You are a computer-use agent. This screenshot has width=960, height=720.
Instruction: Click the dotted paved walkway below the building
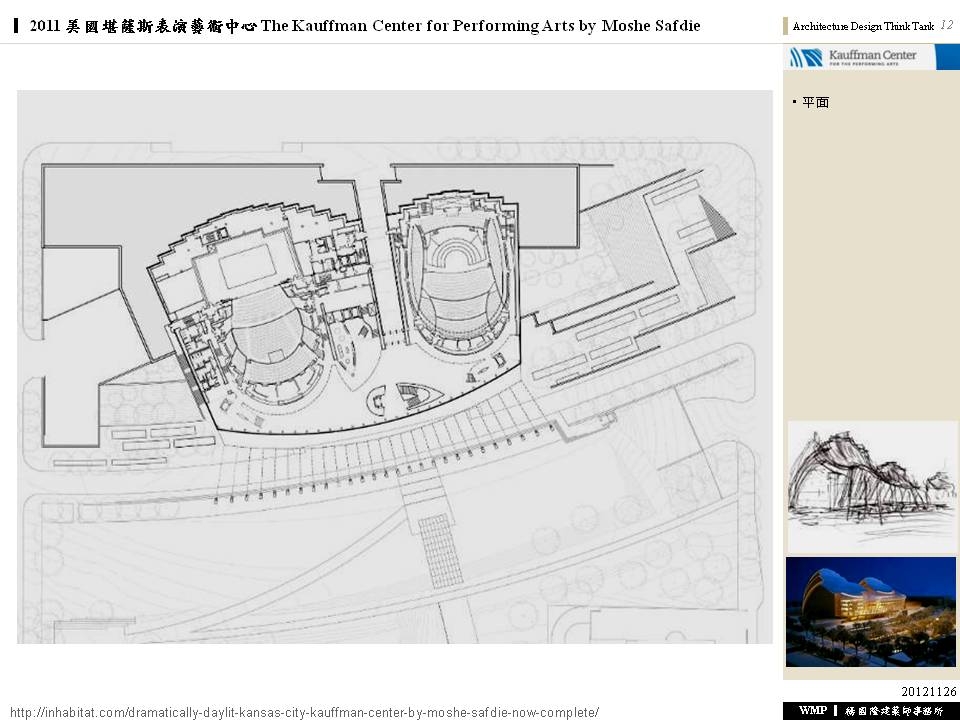pyautogui.click(x=440, y=550)
